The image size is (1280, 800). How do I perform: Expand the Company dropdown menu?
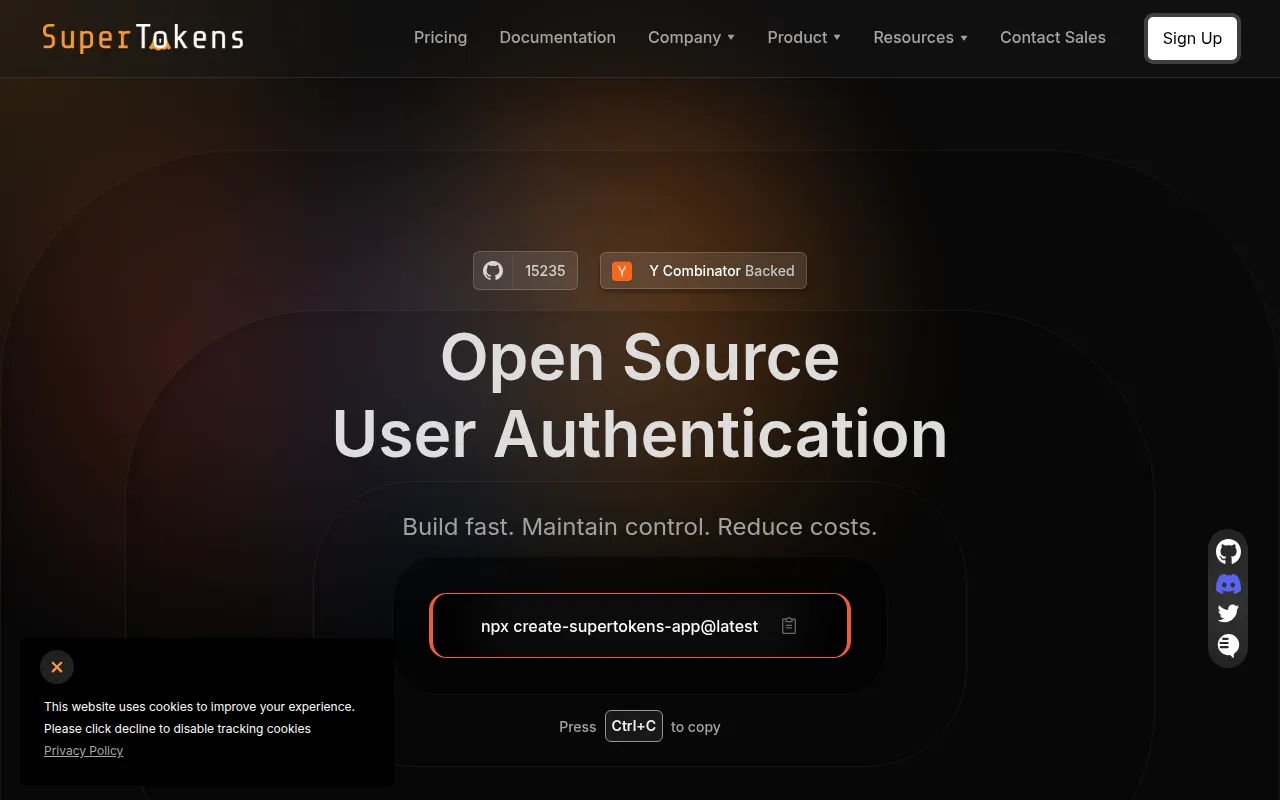(691, 37)
